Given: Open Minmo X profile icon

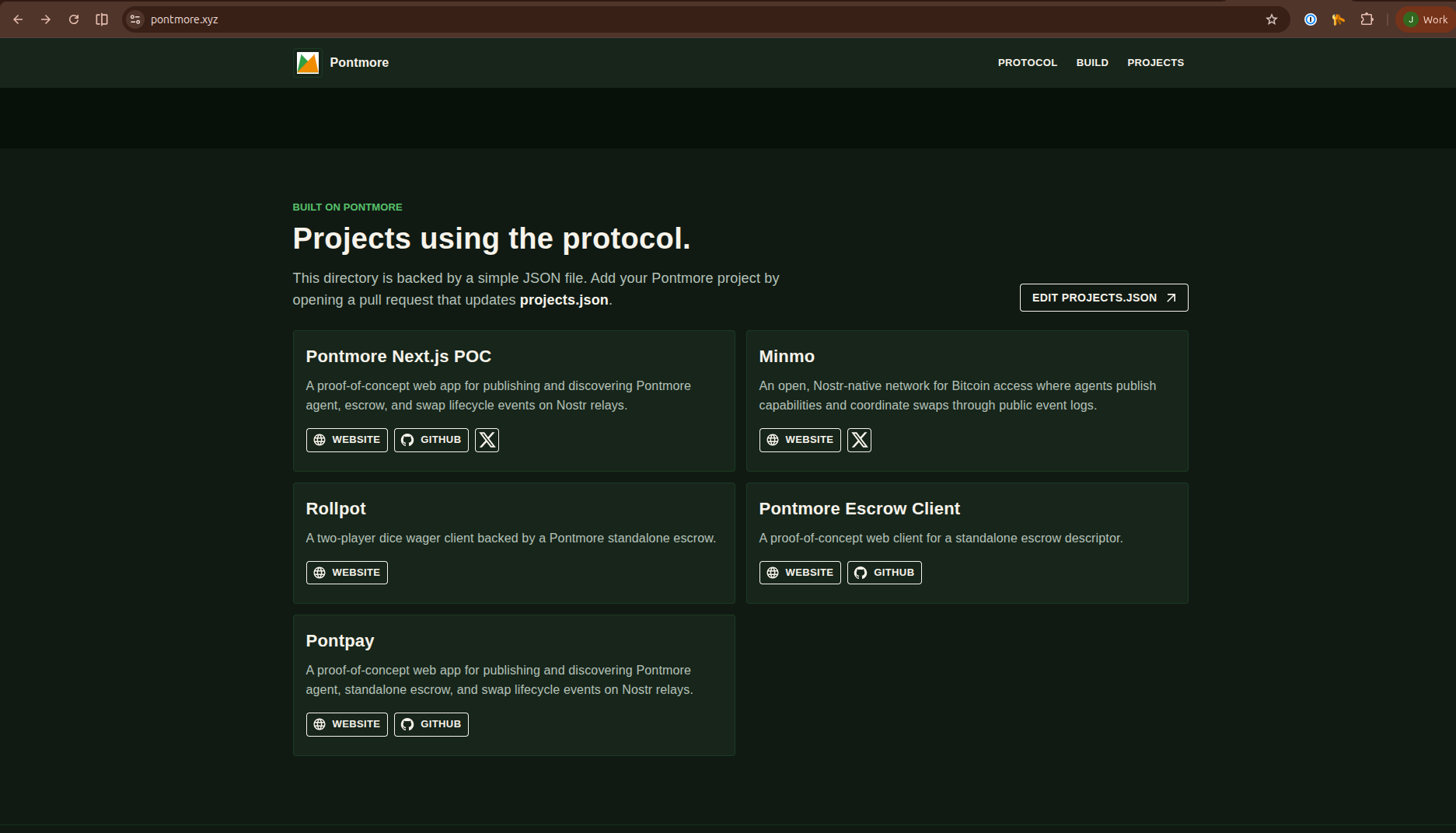Looking at the screenshot, I should coord(860,440).
